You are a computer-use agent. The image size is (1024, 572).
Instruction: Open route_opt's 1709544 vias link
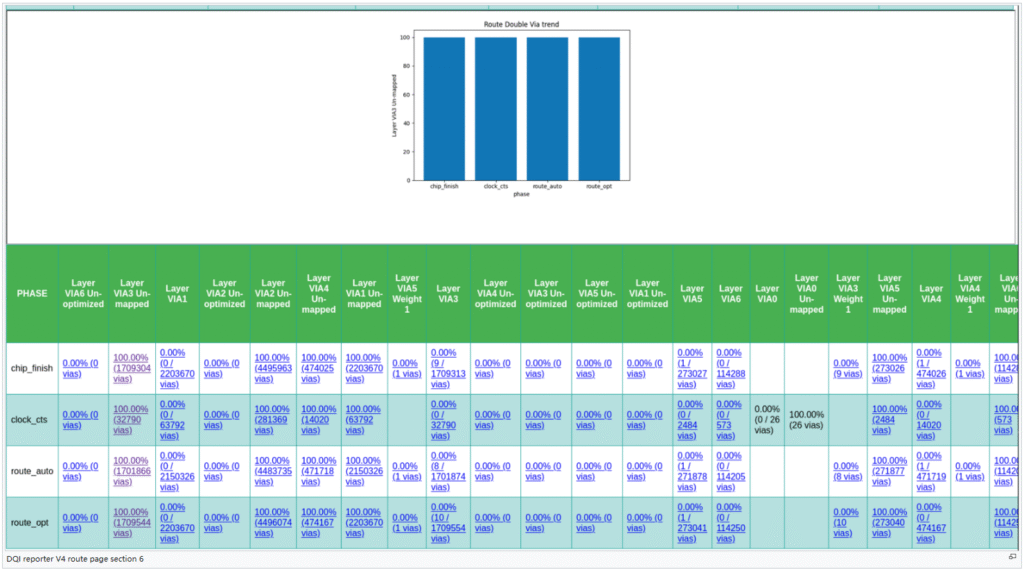pos(131,522)
